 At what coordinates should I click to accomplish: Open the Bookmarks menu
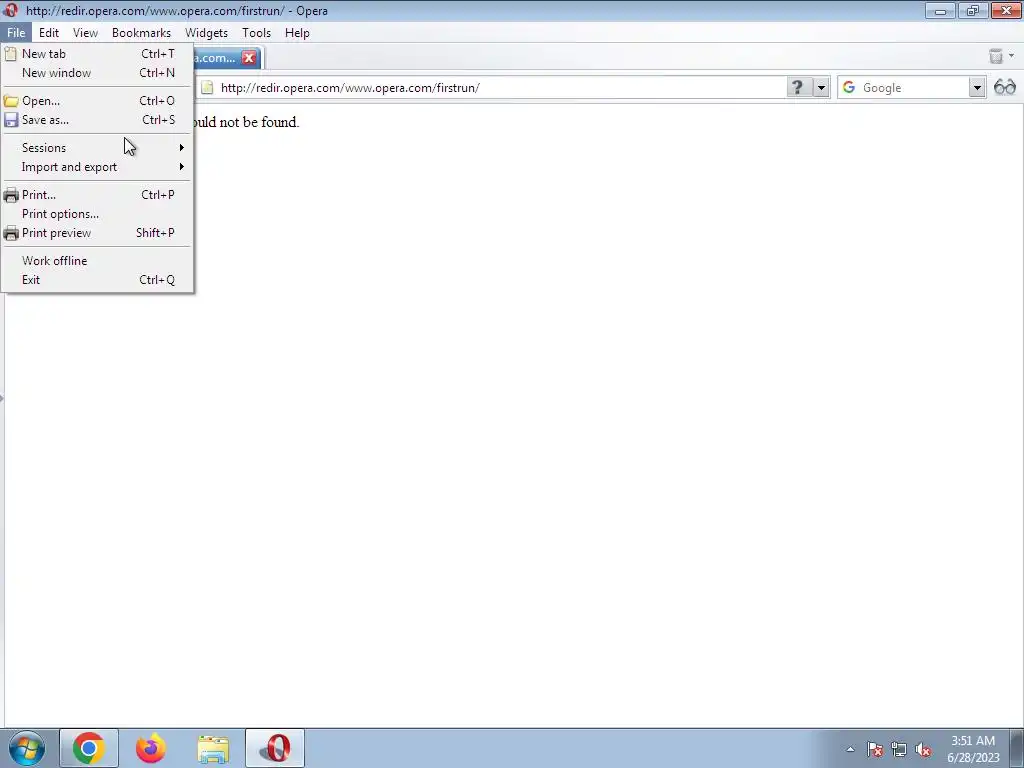(x=141, y=33)
